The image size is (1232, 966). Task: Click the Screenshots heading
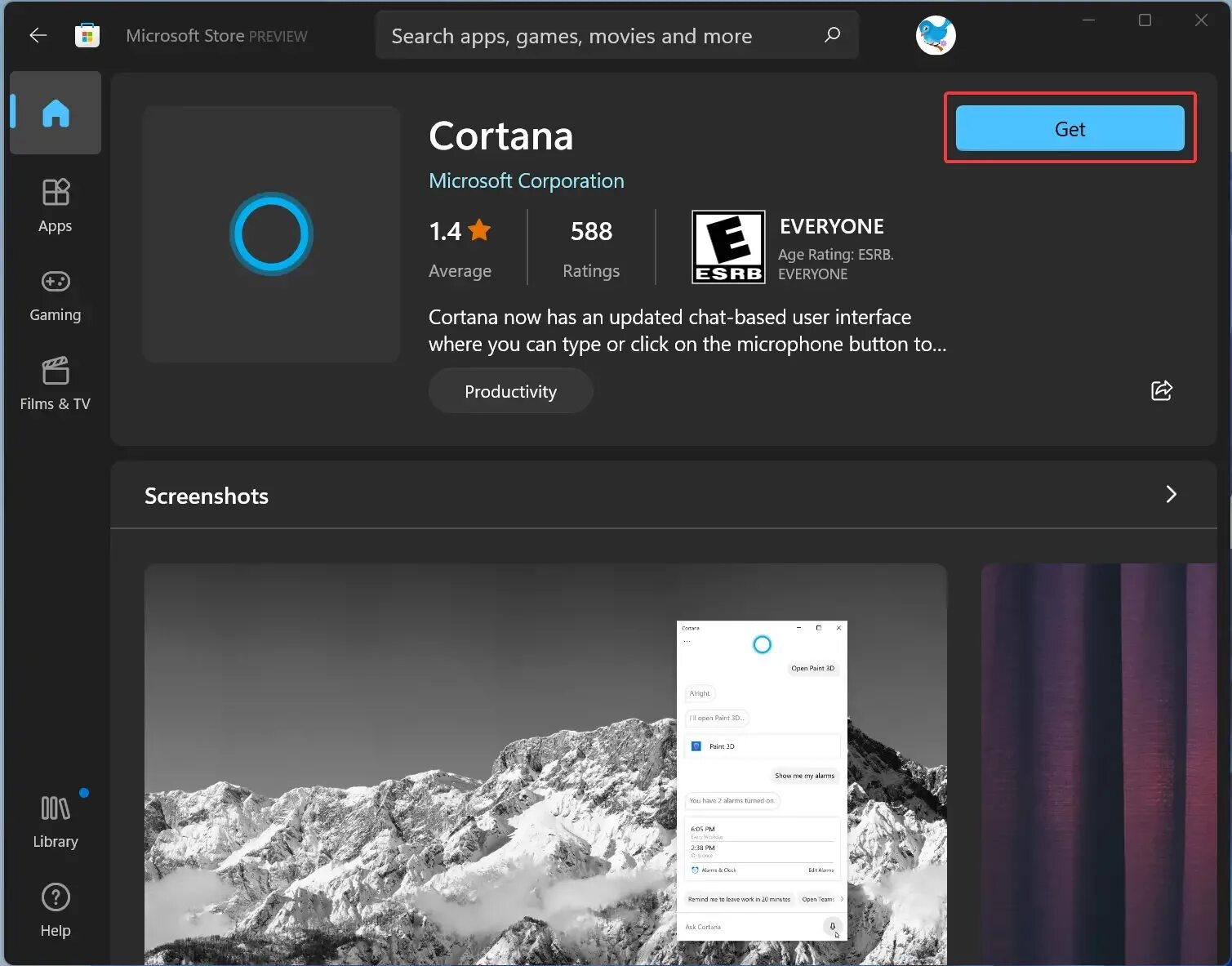tap(207, 496)
